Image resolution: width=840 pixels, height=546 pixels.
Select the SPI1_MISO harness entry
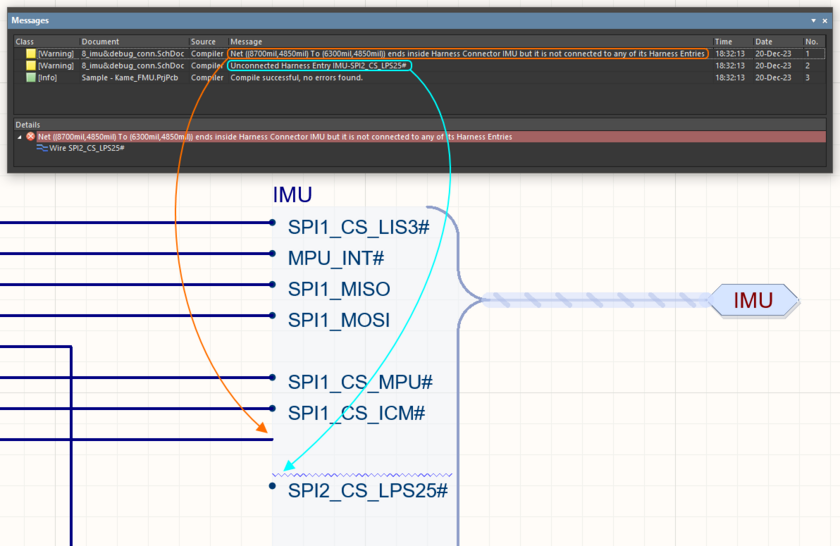(x=339, y=289)
